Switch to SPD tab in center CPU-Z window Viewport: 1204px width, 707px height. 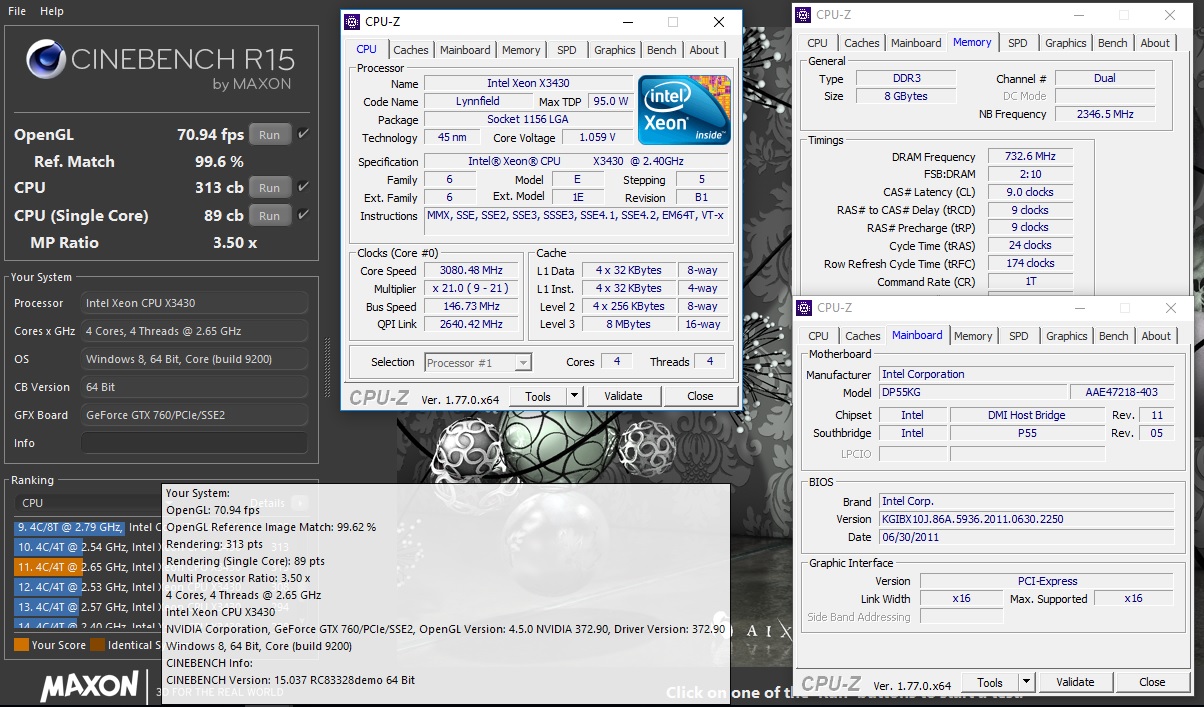coord(567,50)
